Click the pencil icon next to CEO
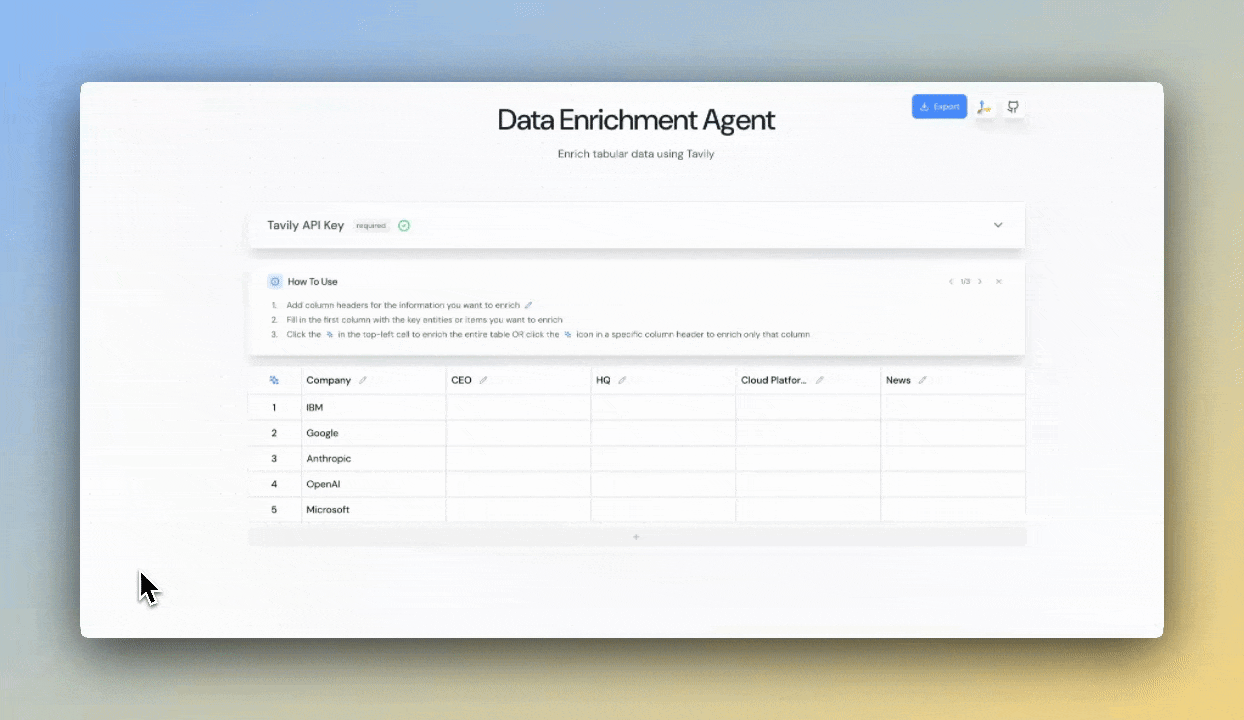Screen dimensions: 1244x720 [x=483, y=380]
